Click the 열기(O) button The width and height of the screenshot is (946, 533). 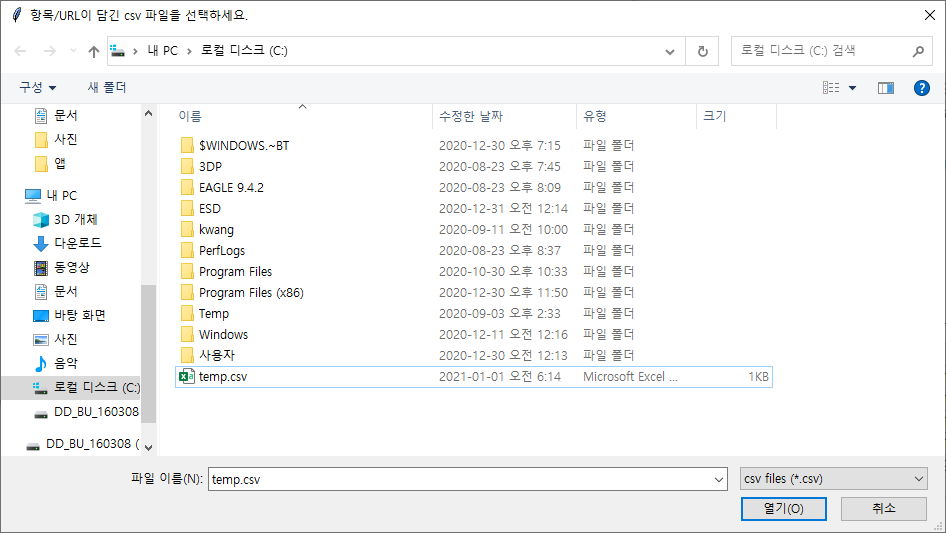(x=784, y=509)
